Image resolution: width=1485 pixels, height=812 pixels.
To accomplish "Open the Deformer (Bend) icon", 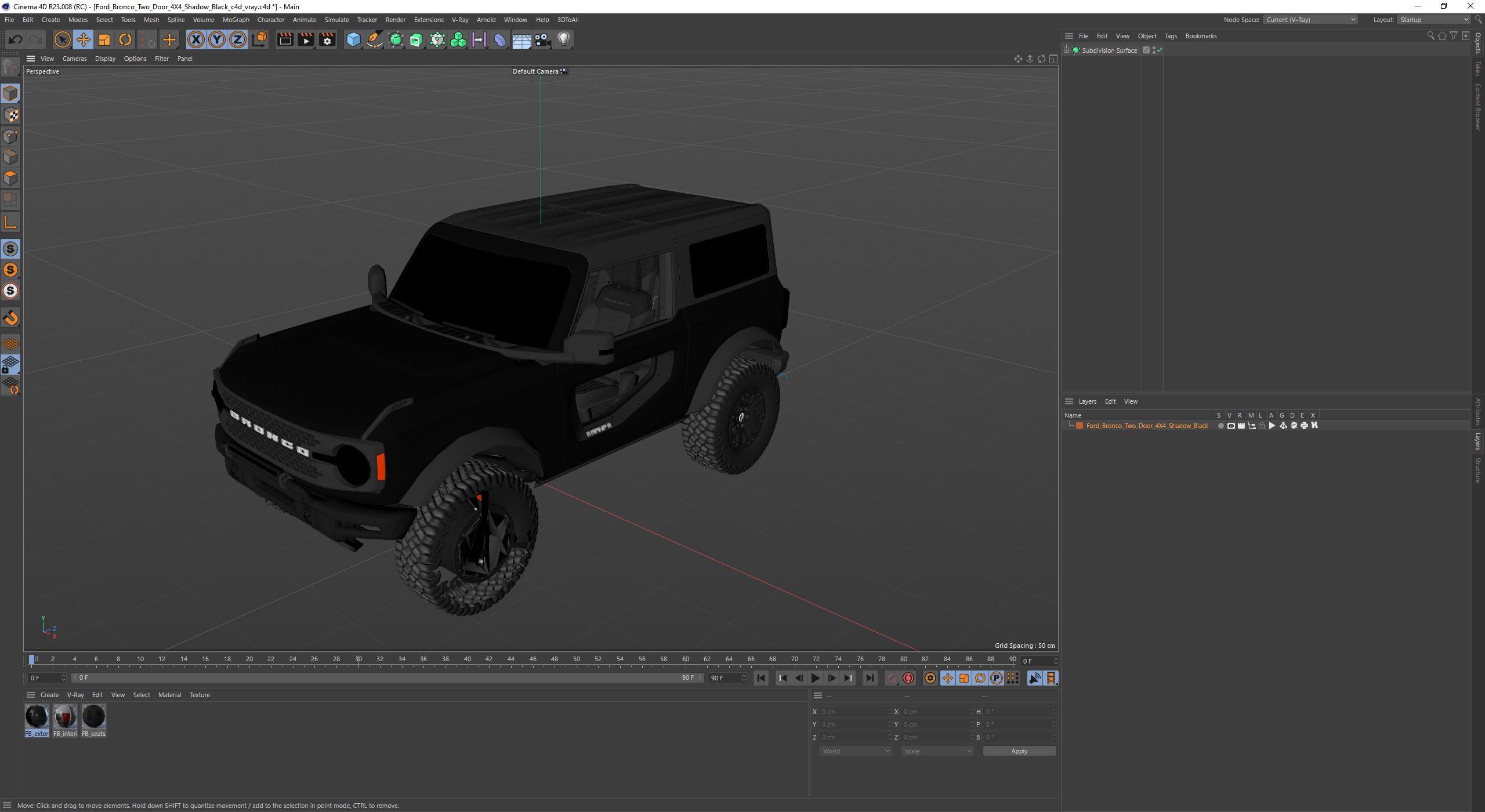I will 500,39.
